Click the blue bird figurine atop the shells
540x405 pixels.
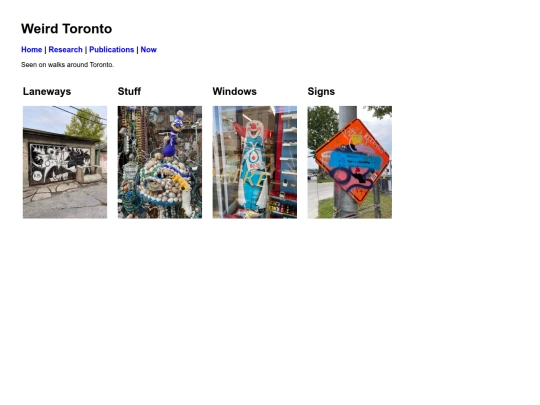coord(172,135)
